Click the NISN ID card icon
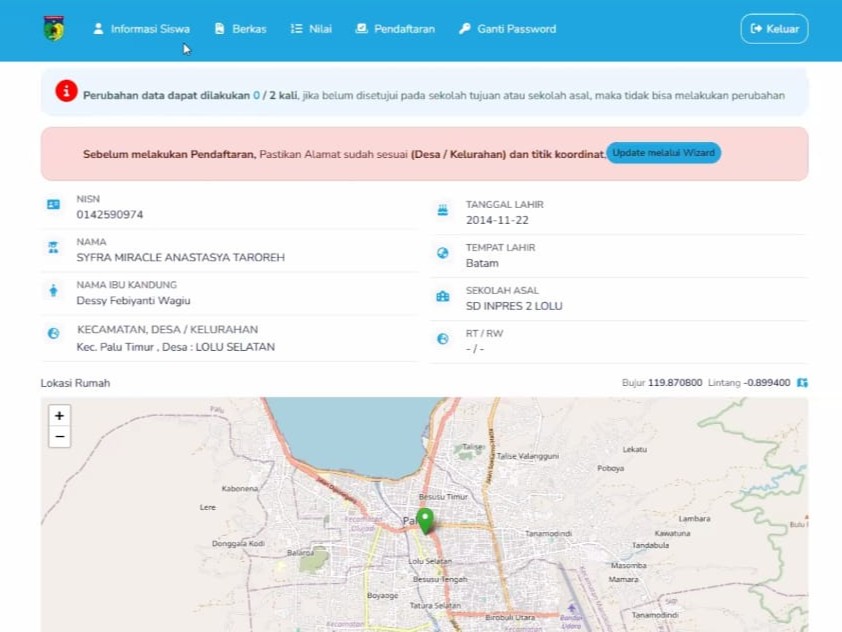 pos(53,205)
